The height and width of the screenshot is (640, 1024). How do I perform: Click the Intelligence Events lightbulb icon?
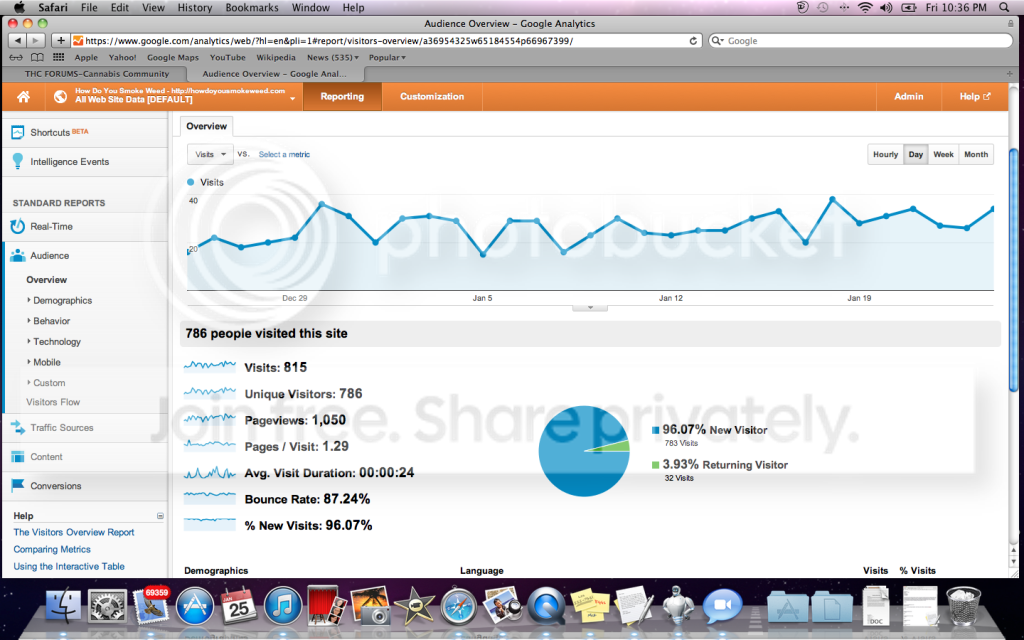click(x=18, y=161)
